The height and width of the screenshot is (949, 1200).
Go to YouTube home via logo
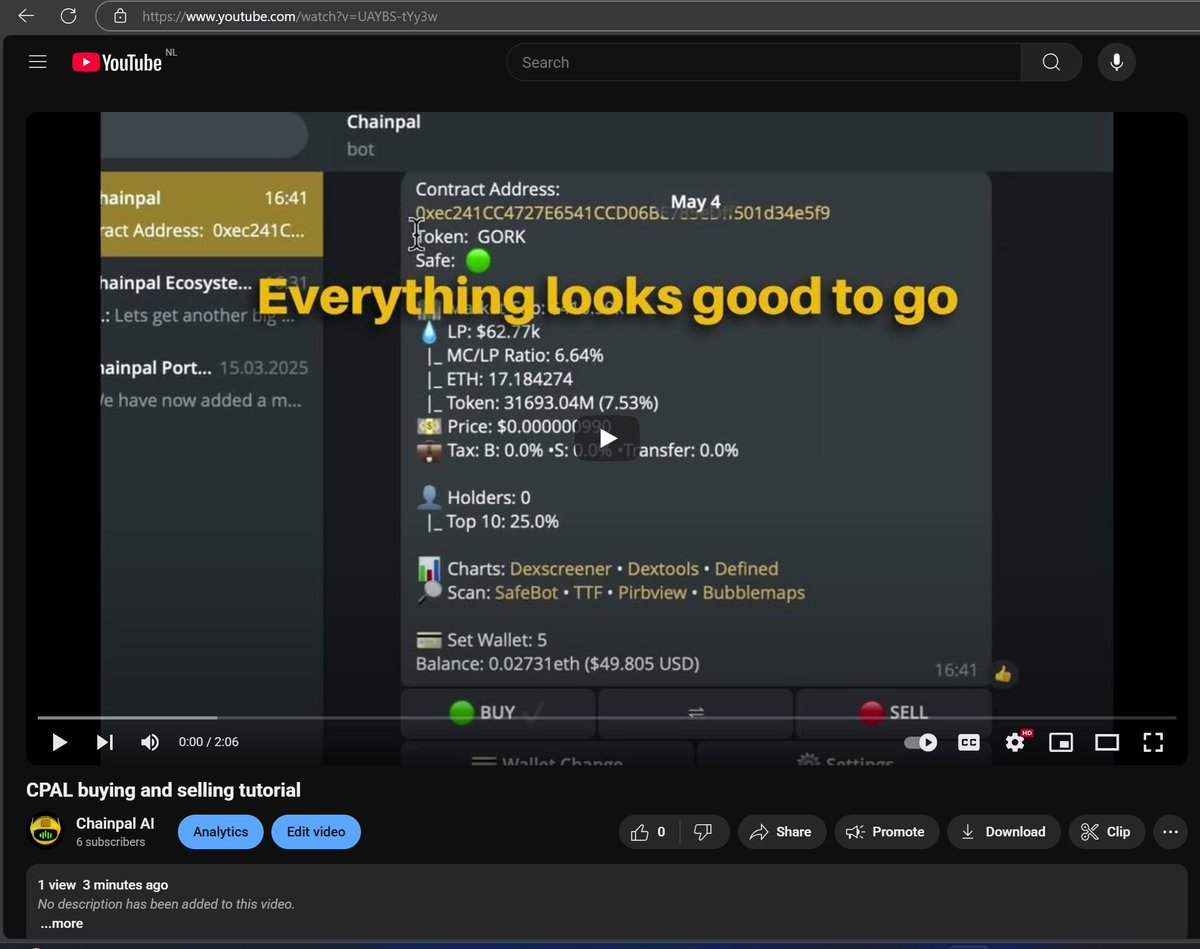[117, 62]
